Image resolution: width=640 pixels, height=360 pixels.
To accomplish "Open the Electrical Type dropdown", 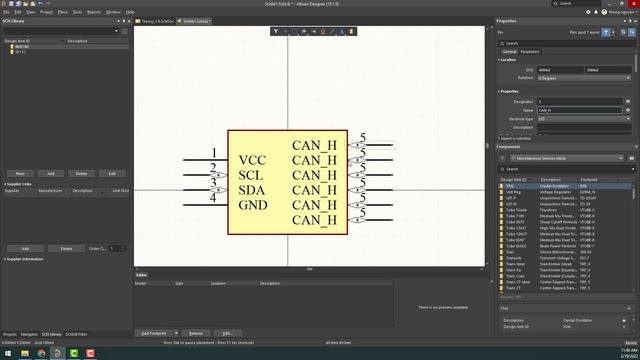I will [584, 119].
